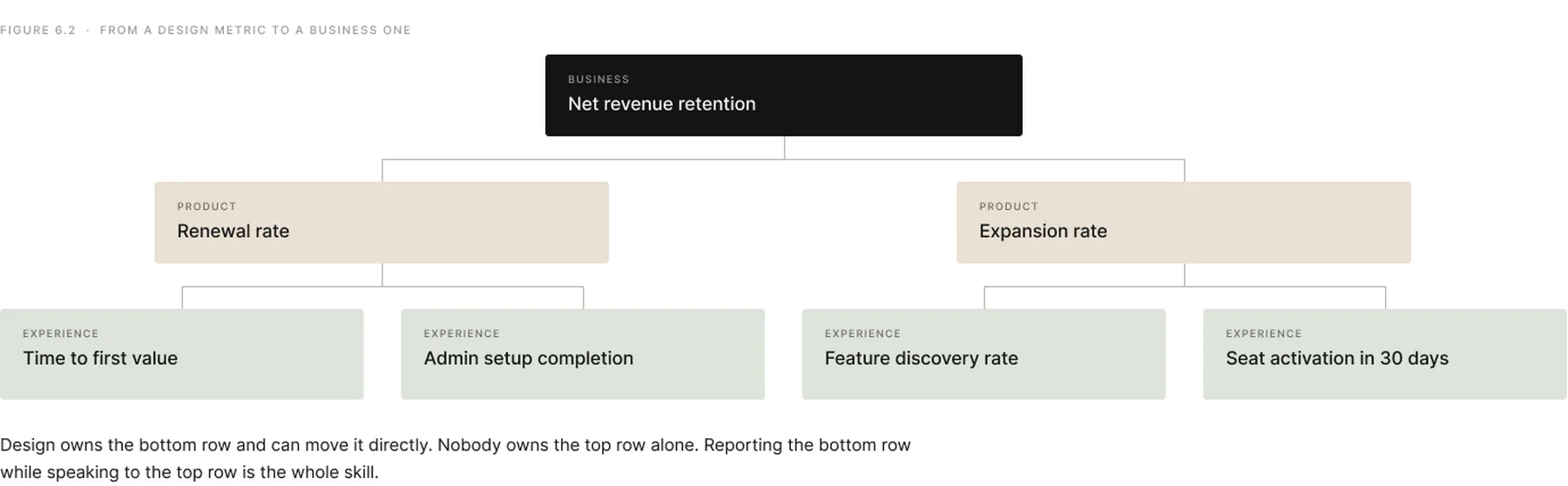The image size is (1568, 486).
Task: Click EXPERIENCE label above Time to first value
Action: tap(61, 334)
